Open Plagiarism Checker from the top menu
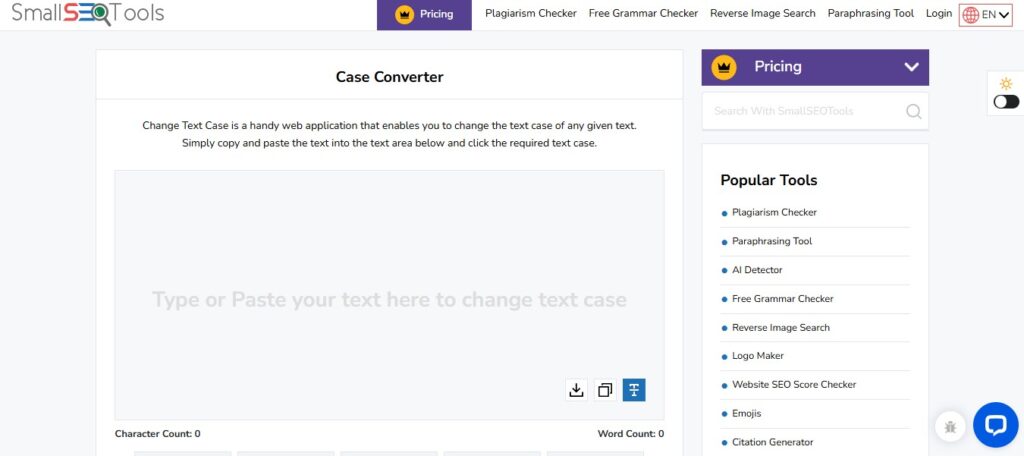 pyautogui.click(x=530, y=14)
